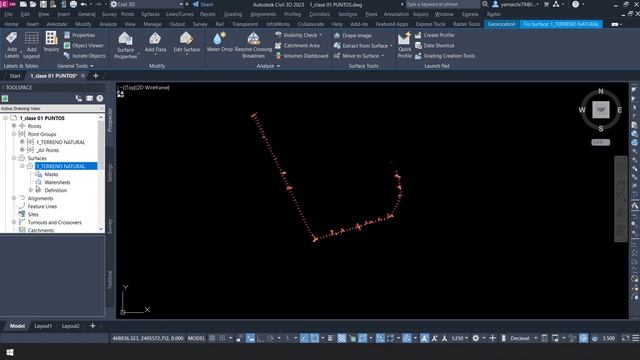
Task: Click the Drape Image button
Action: click(353, 36)
